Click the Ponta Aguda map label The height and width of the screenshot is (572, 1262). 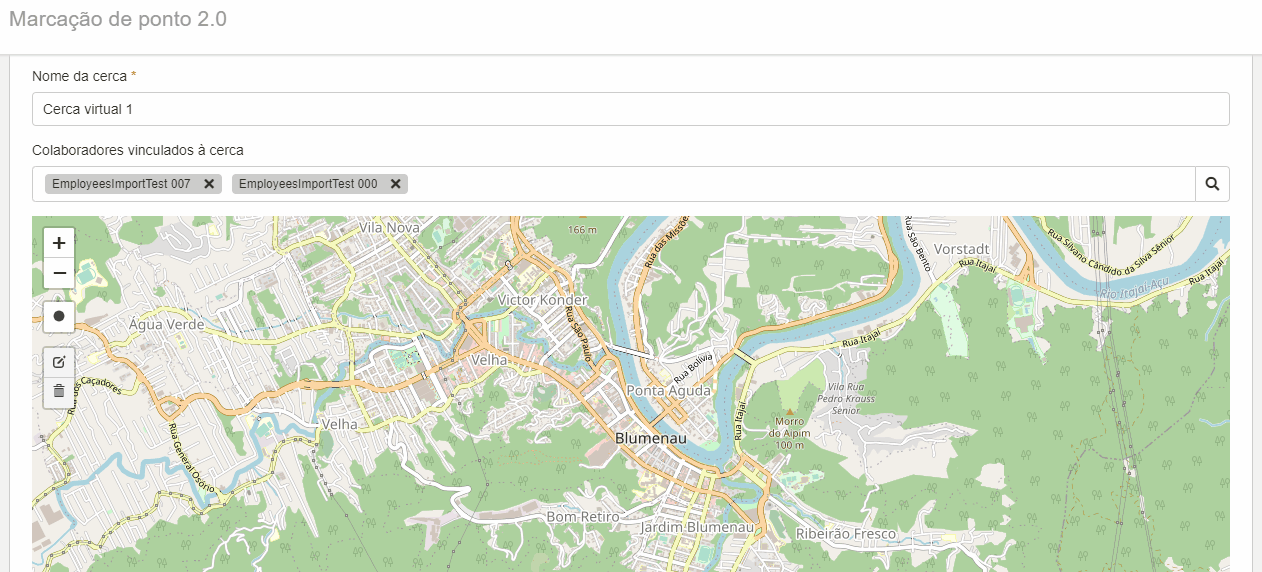[x=668, y=391]
